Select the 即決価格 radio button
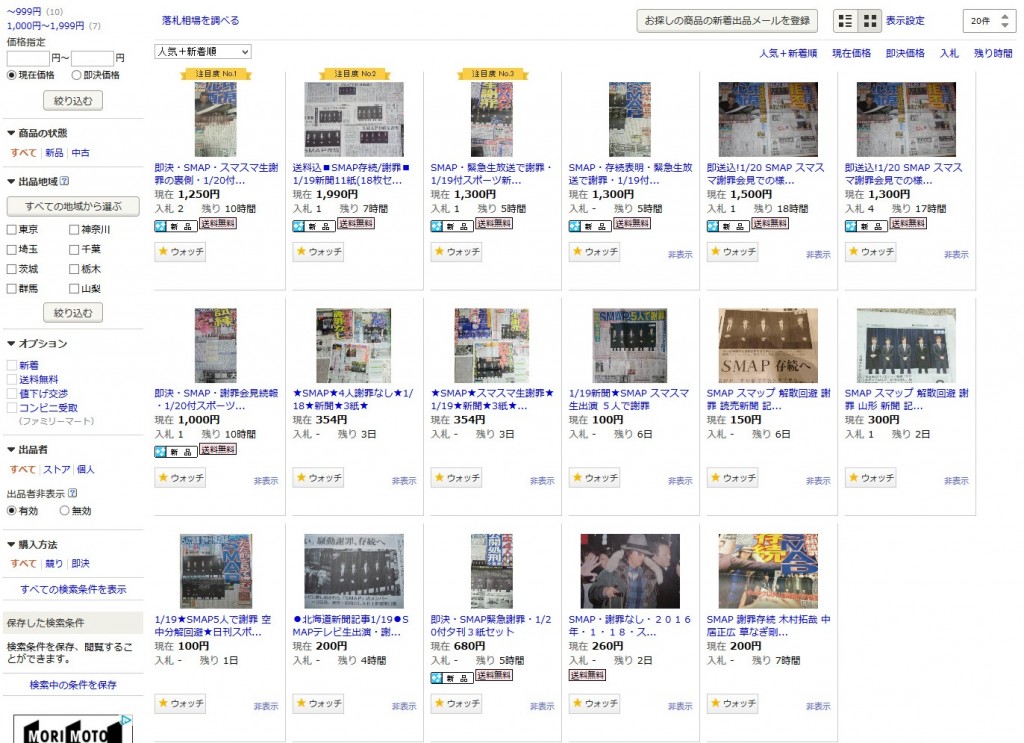The height and width of the screenshot is (743, 1024). point(76,75)
